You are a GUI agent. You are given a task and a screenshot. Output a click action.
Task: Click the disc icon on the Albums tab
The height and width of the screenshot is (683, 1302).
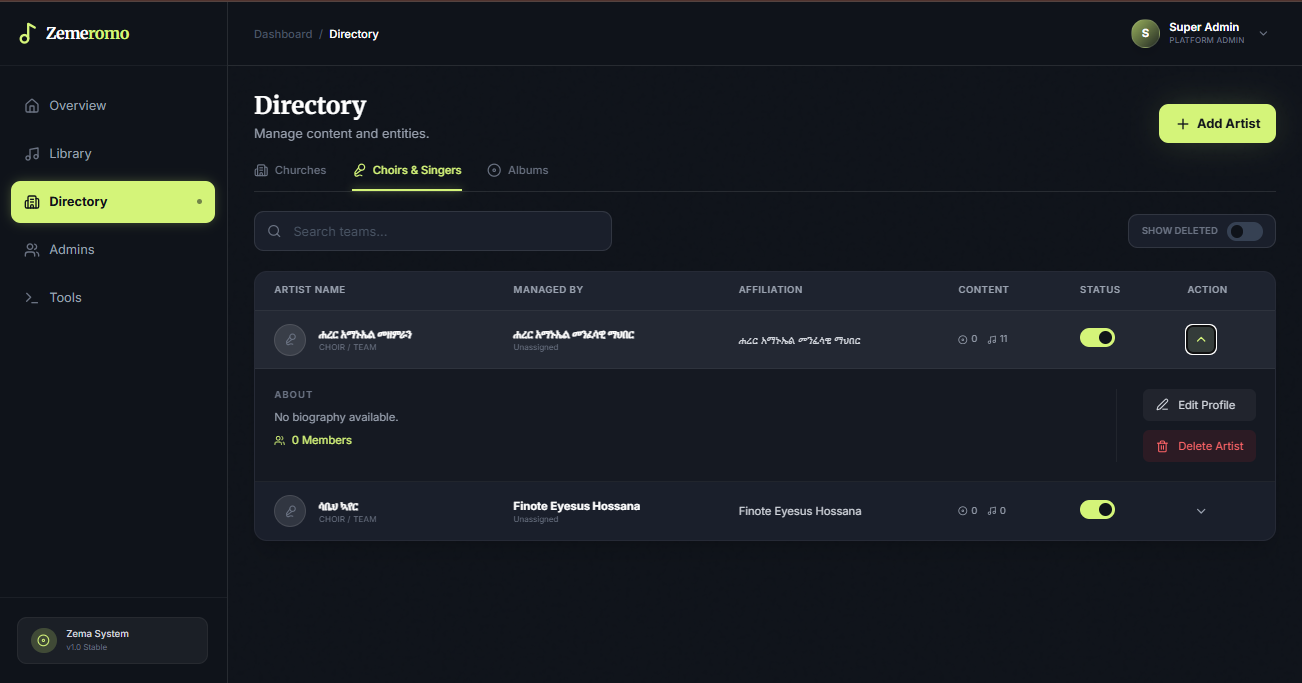(494, 170)
